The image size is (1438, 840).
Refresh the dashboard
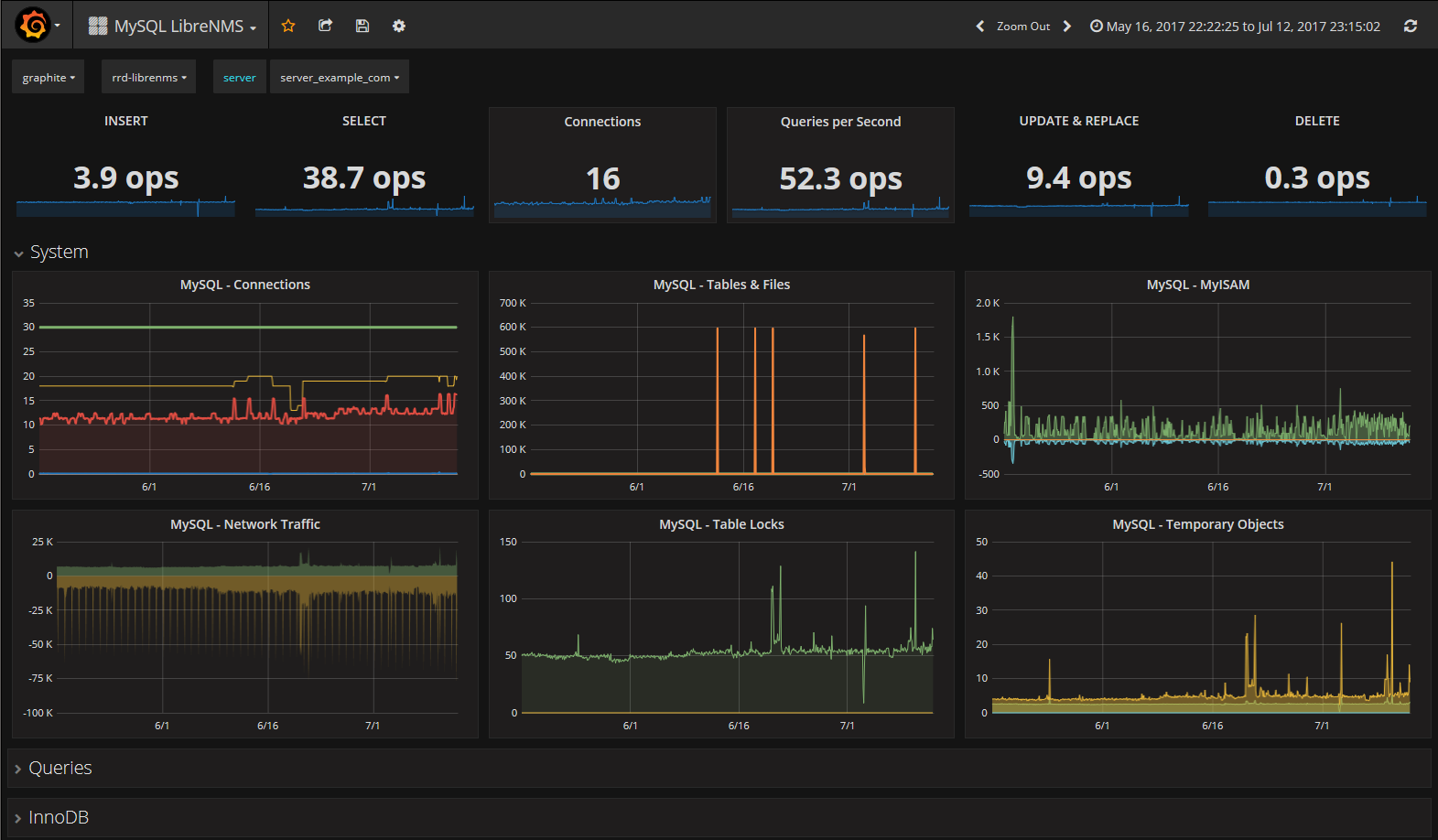pos(1411,27)
